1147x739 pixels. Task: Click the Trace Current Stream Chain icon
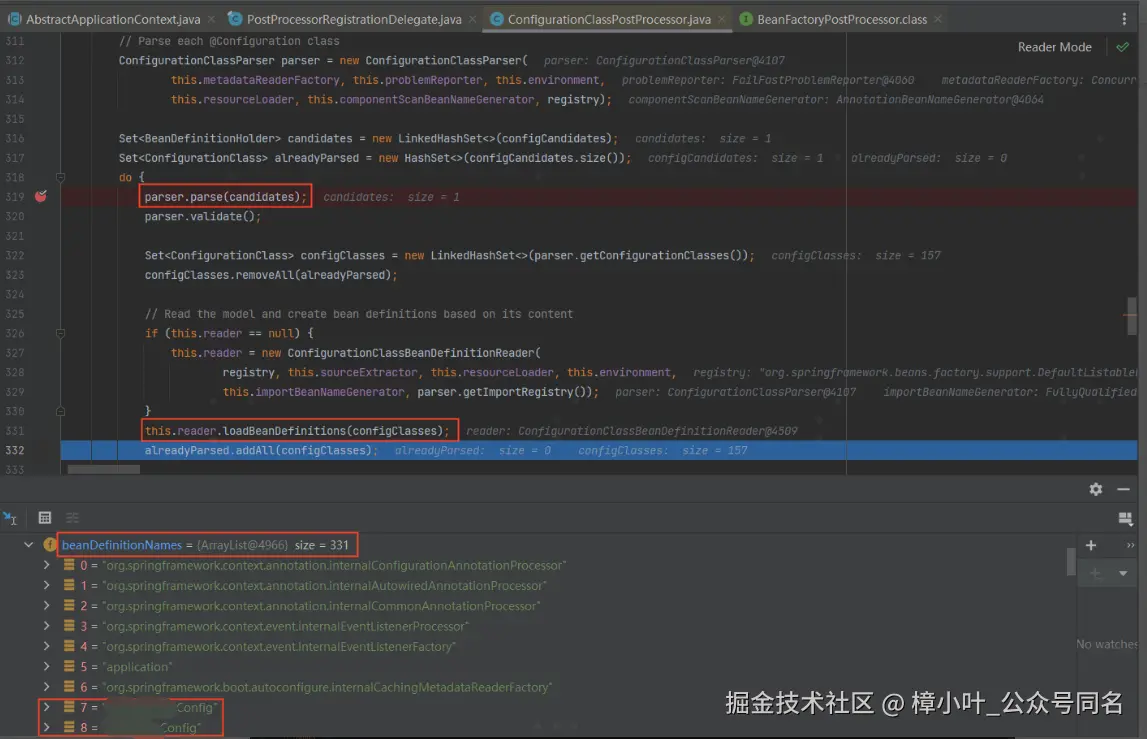click(x=72, y=518)
